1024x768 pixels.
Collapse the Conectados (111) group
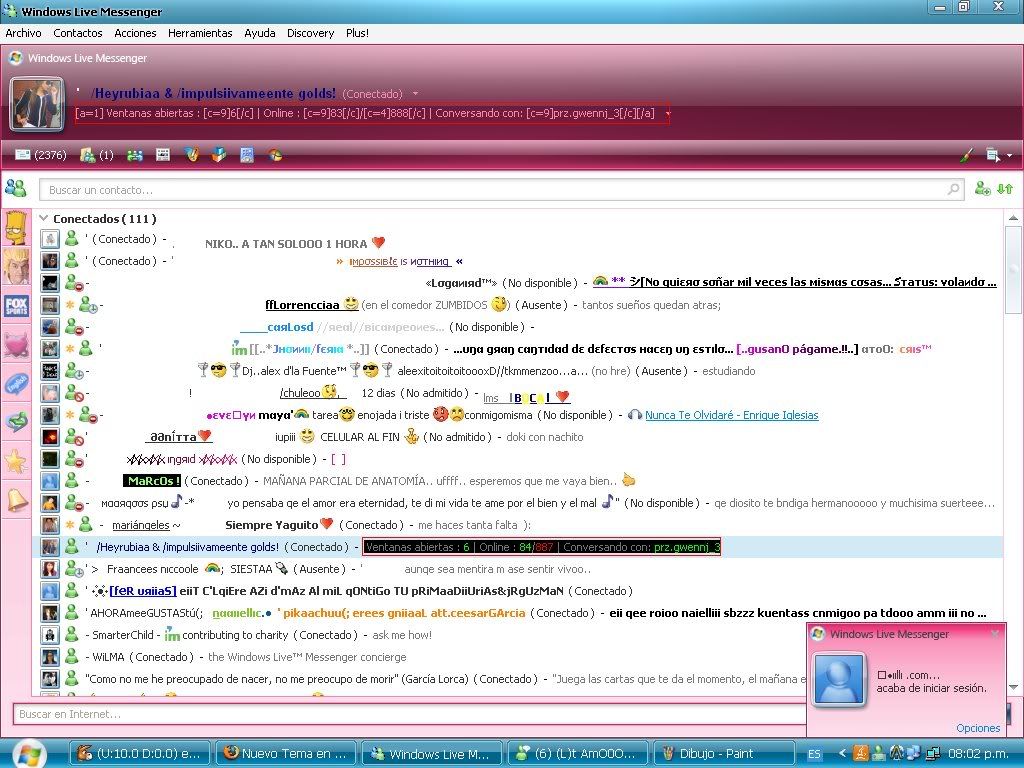point(44,218)
